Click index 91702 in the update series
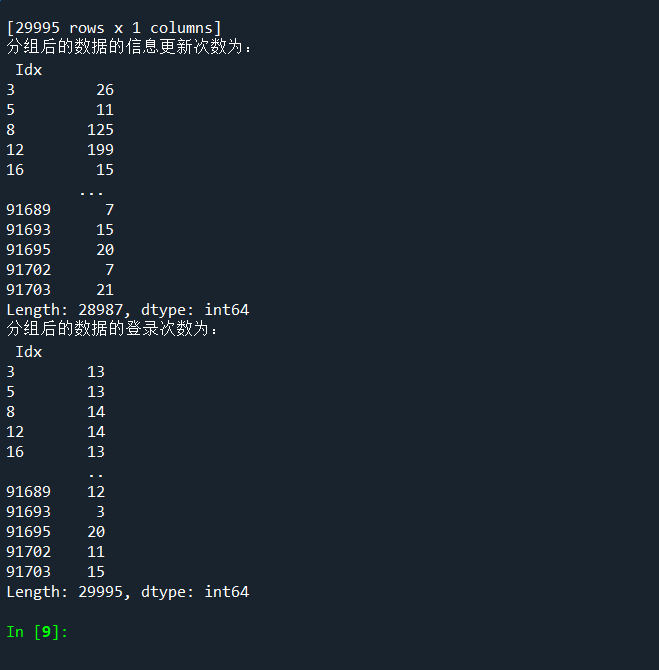The image size is (659, 670). click(x=28, y=270)
